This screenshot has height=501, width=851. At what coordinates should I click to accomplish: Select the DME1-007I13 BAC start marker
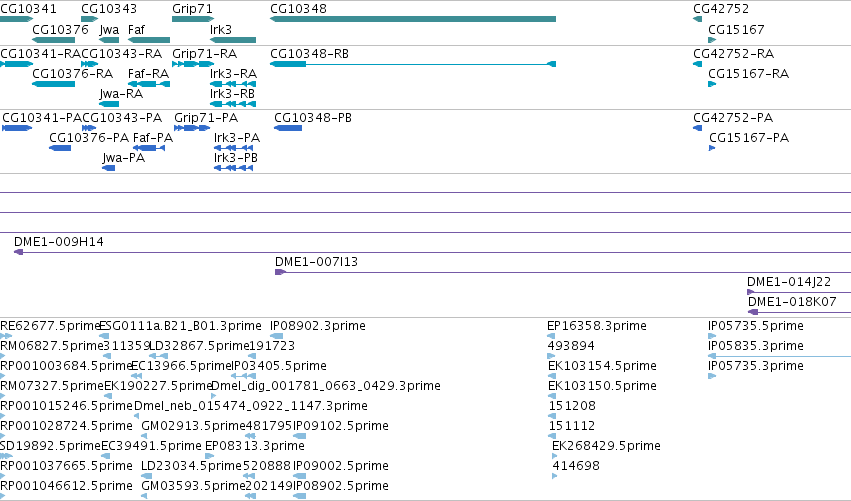click(280, 272)
